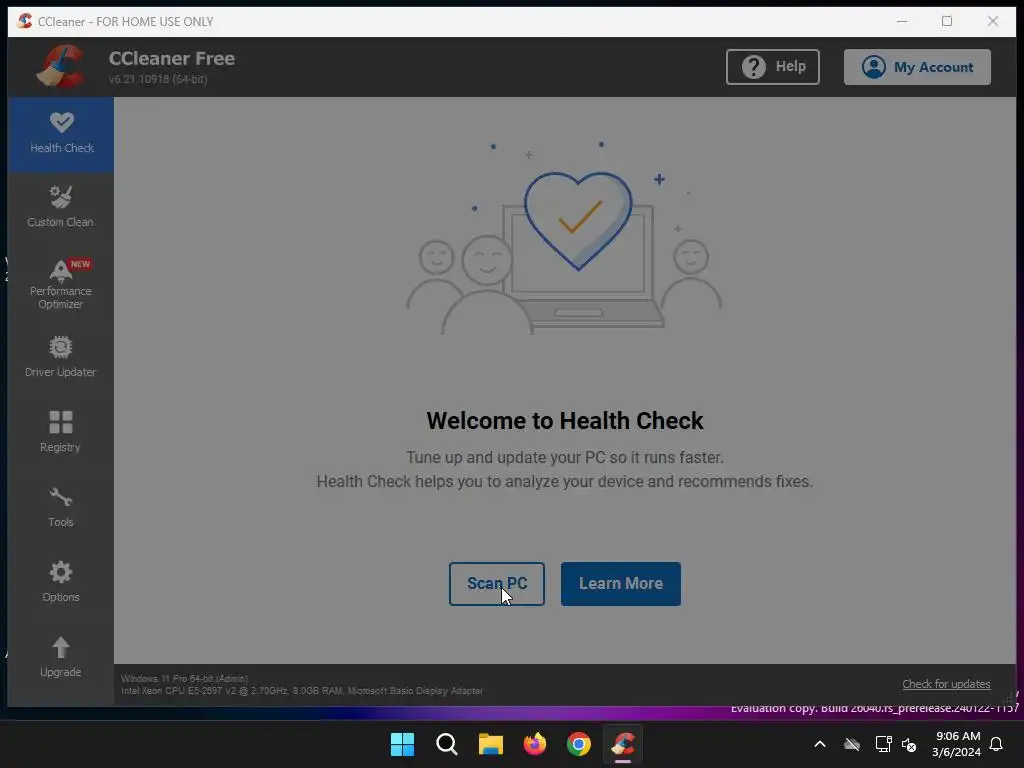This screenshot has height=768, width=1024.
Task: Click the heart-and-laptop illustration
Action: pos(564,236)
